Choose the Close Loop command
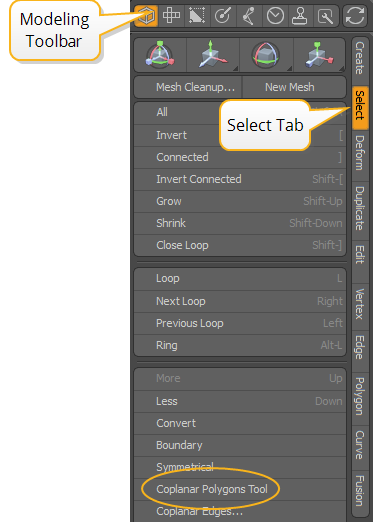Screen dimensions: 373x522 tap(240, 245)
